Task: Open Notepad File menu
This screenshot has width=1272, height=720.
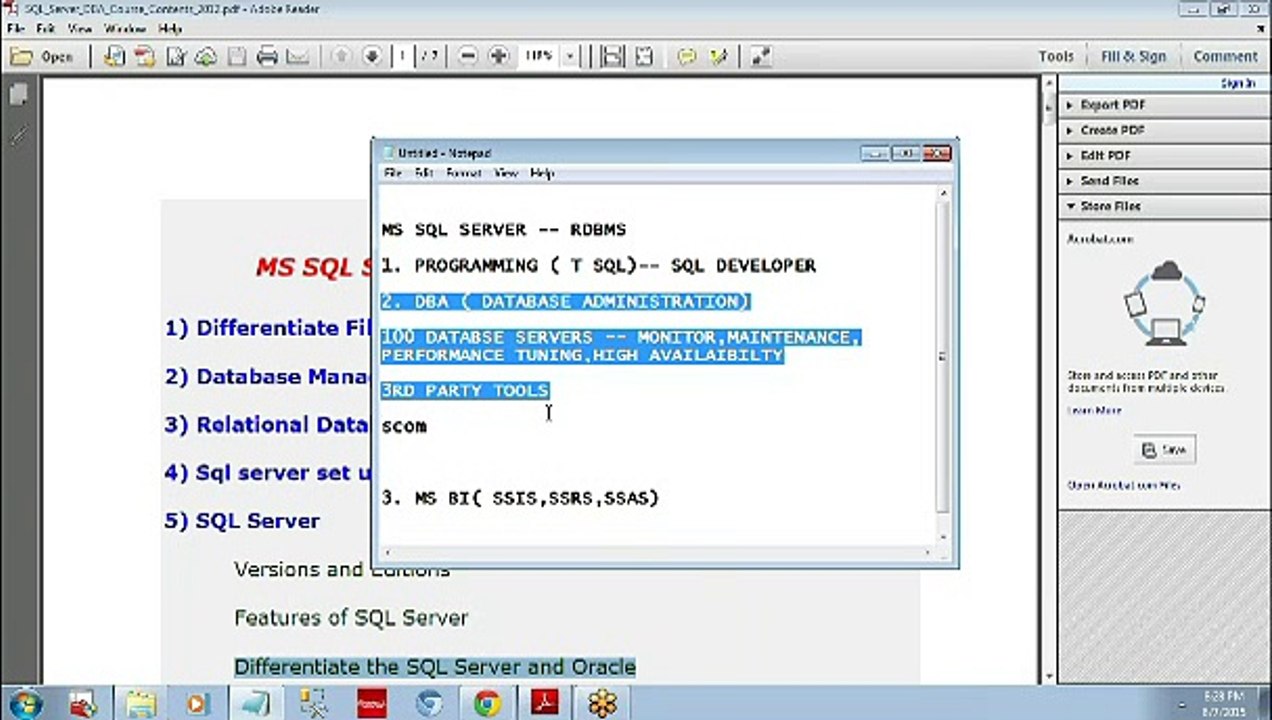Action: [392, 174]
